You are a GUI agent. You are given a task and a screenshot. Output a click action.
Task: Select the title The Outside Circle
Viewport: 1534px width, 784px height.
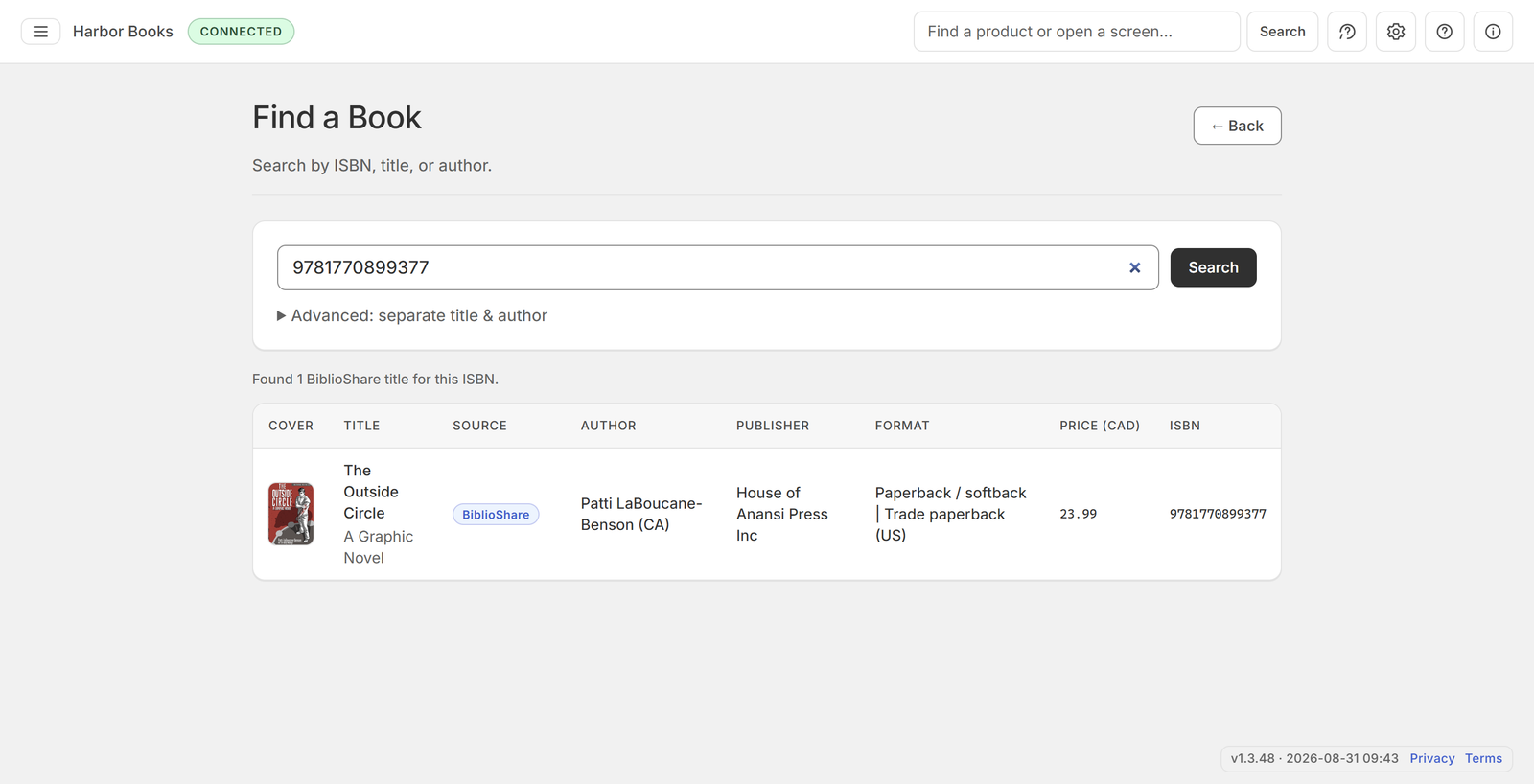point(371,492)
